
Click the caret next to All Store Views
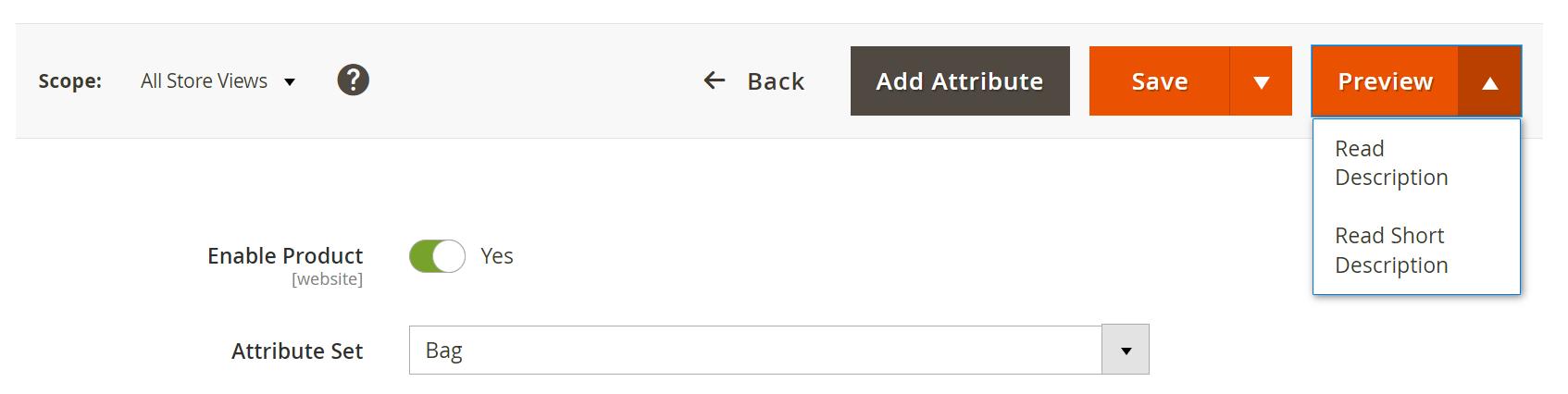(290, 82)
